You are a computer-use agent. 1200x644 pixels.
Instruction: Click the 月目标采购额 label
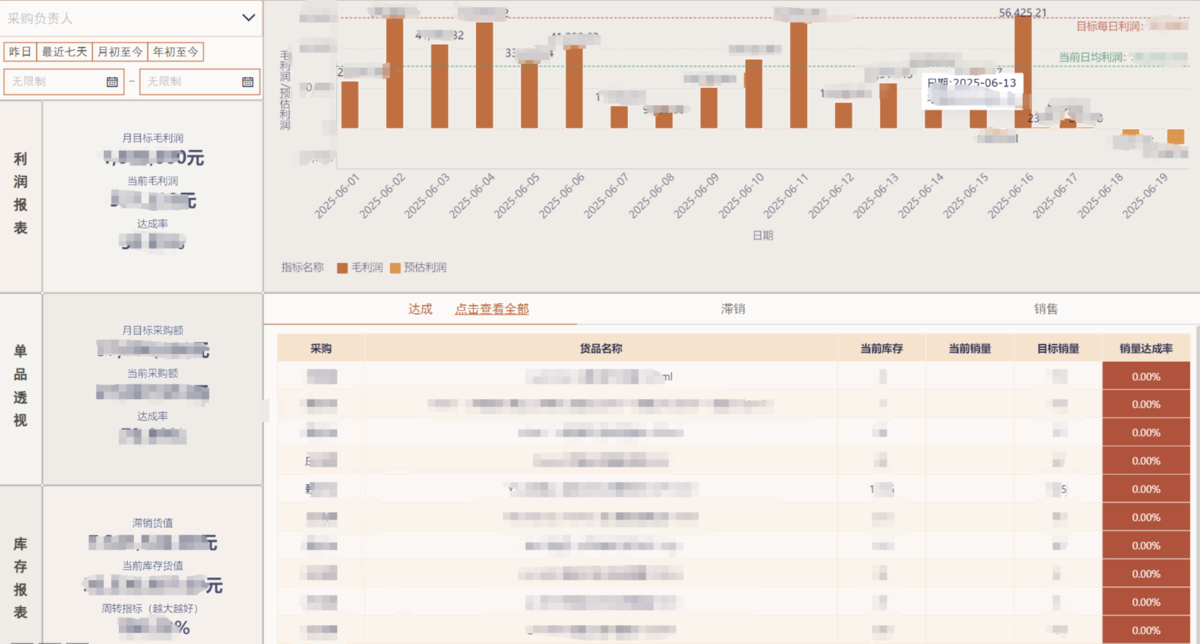[x=152, y=330]
